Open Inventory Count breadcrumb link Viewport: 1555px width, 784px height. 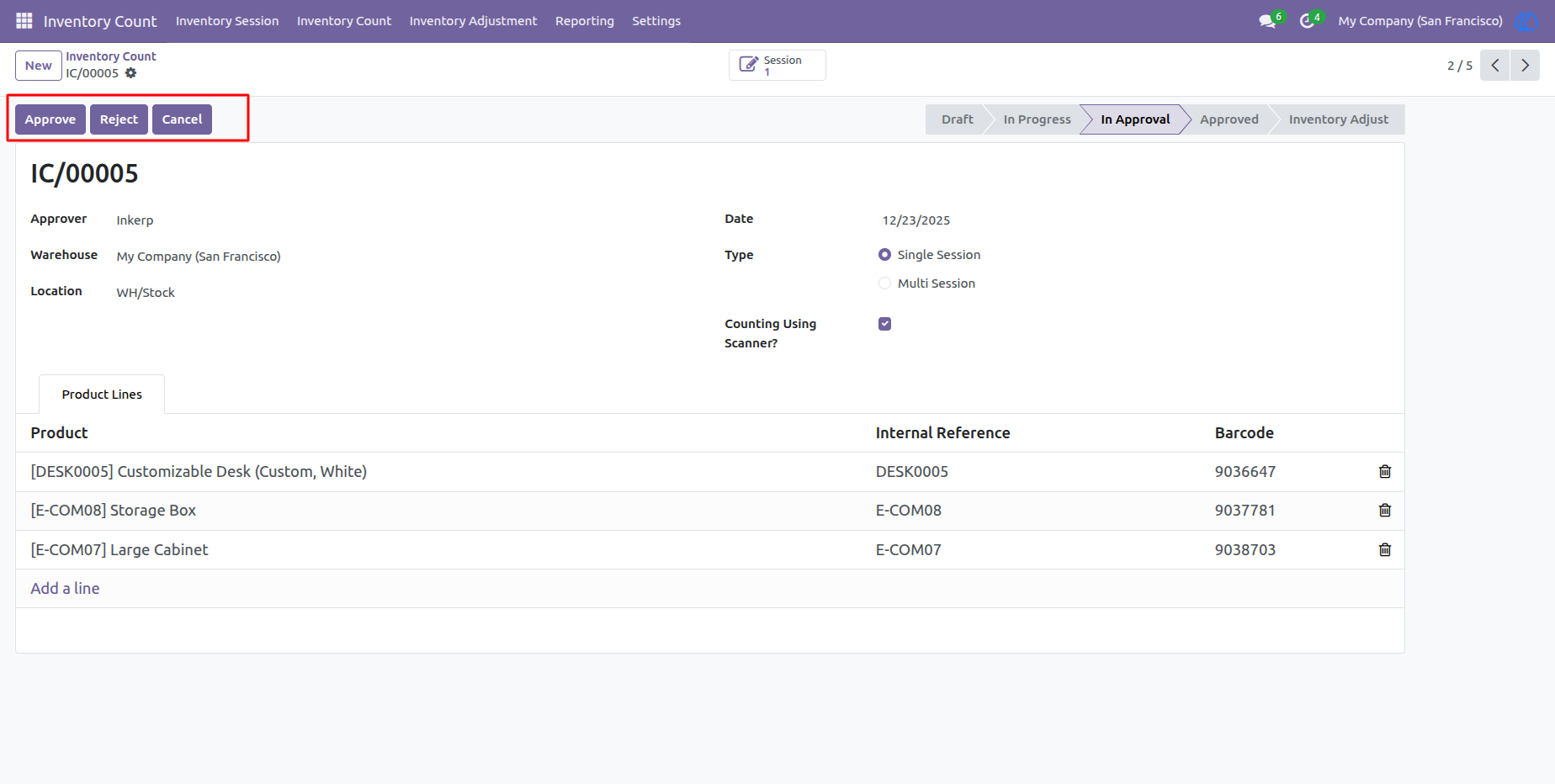pos(111,56)
